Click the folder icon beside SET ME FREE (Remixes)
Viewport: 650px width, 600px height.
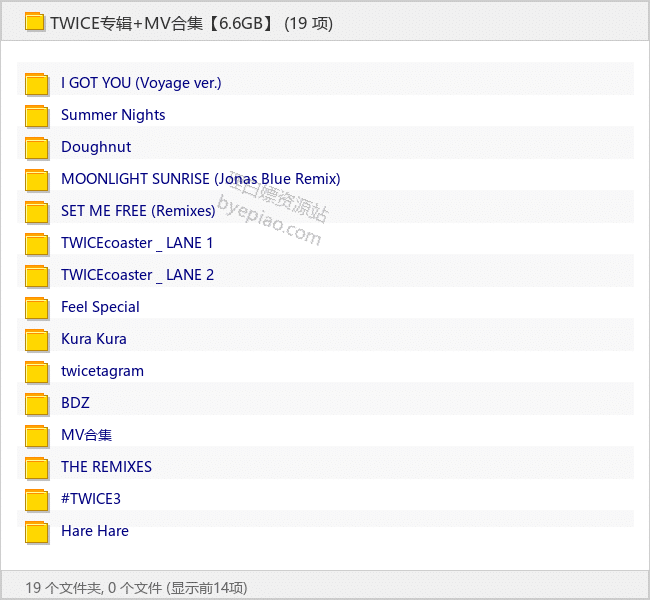tap(36, 211)
